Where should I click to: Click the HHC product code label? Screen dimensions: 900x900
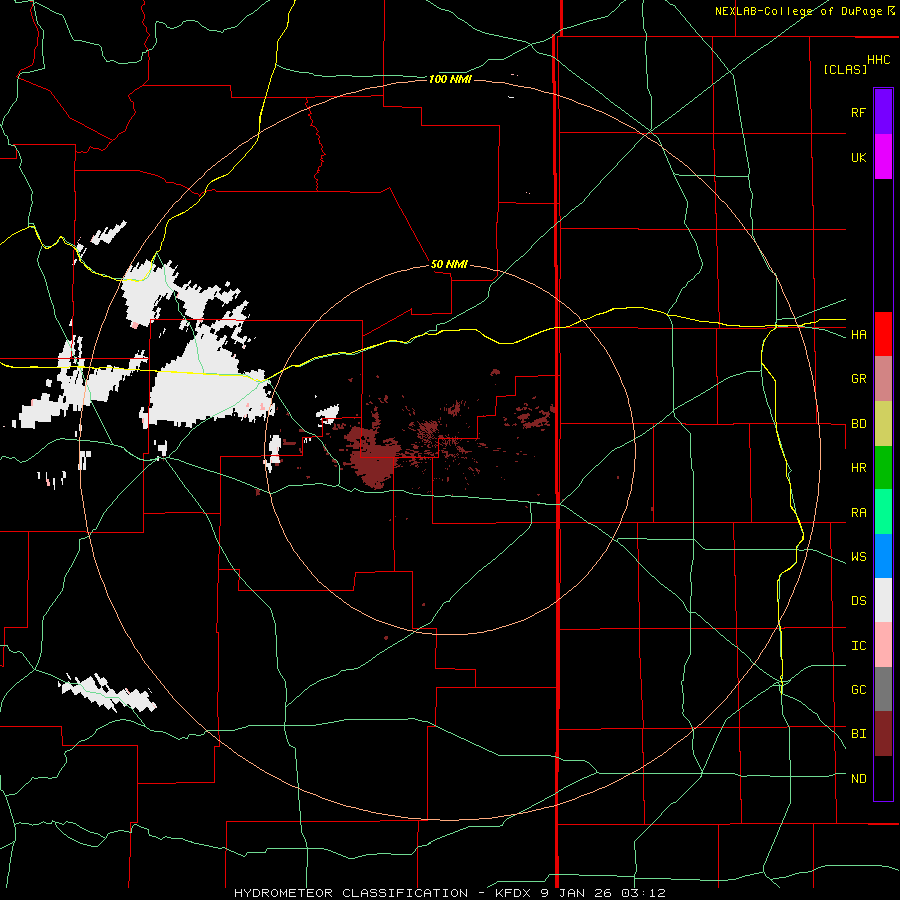click(878, 60)
